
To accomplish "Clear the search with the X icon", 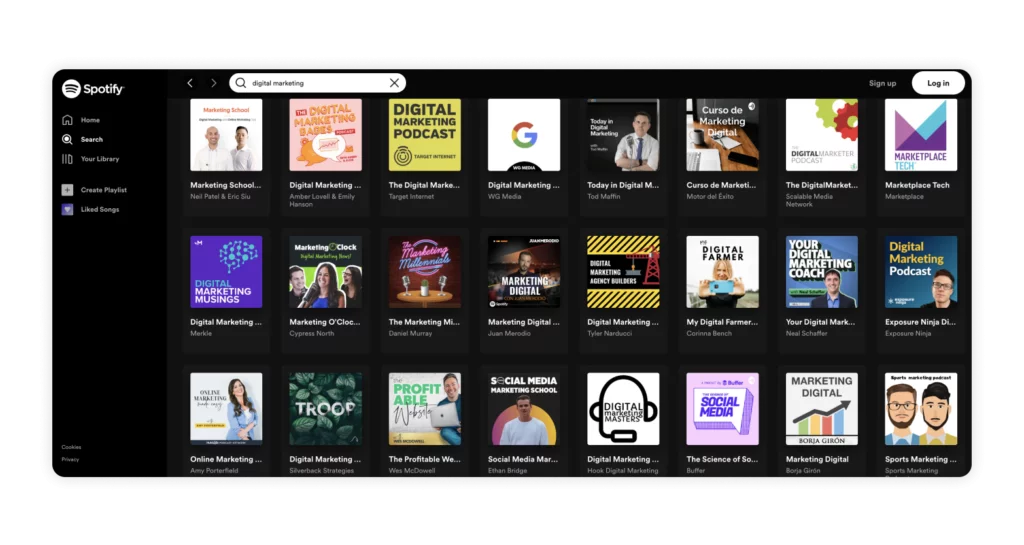I will click(x=394, y=83).
